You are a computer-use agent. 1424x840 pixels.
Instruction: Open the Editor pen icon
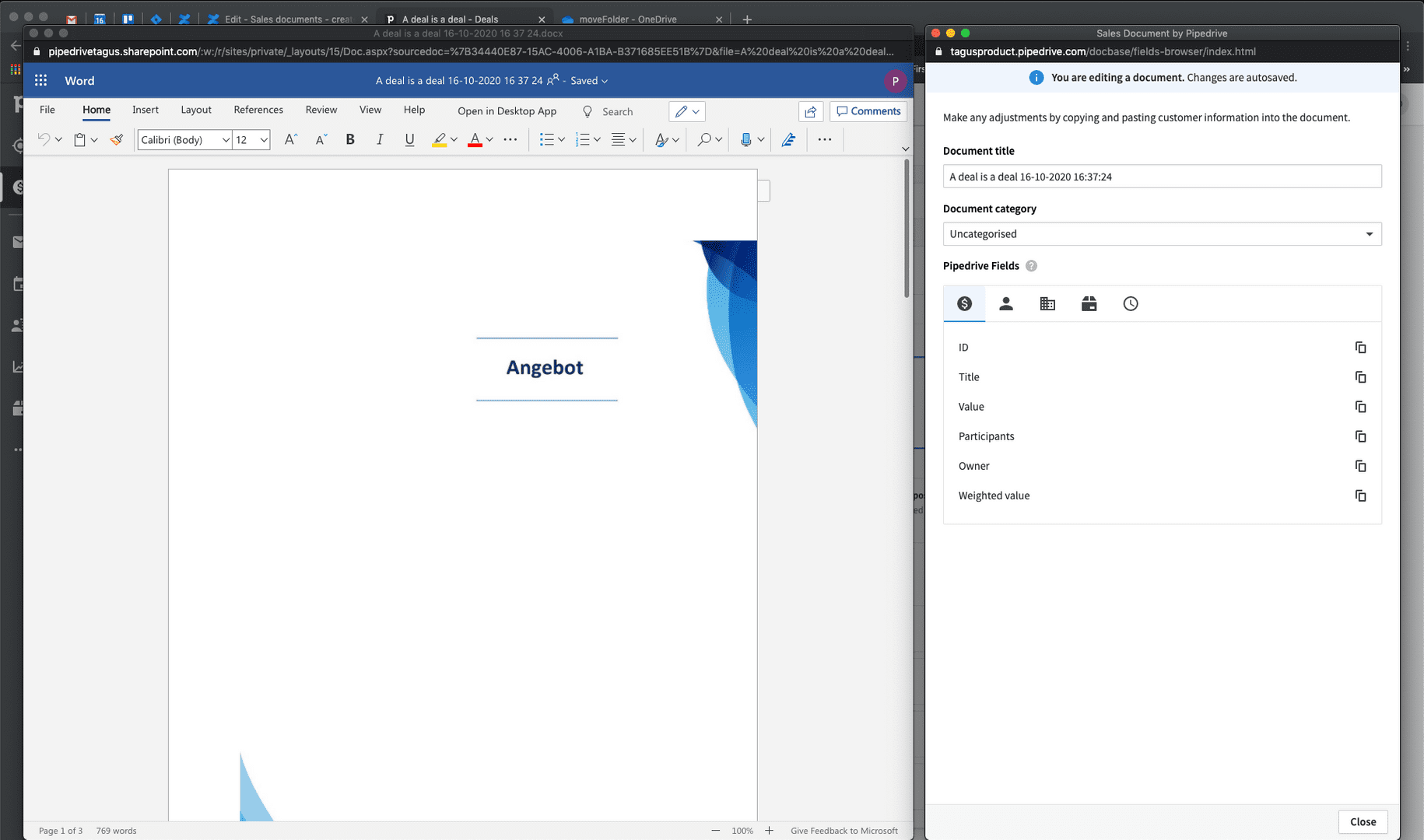click(788, 139)
